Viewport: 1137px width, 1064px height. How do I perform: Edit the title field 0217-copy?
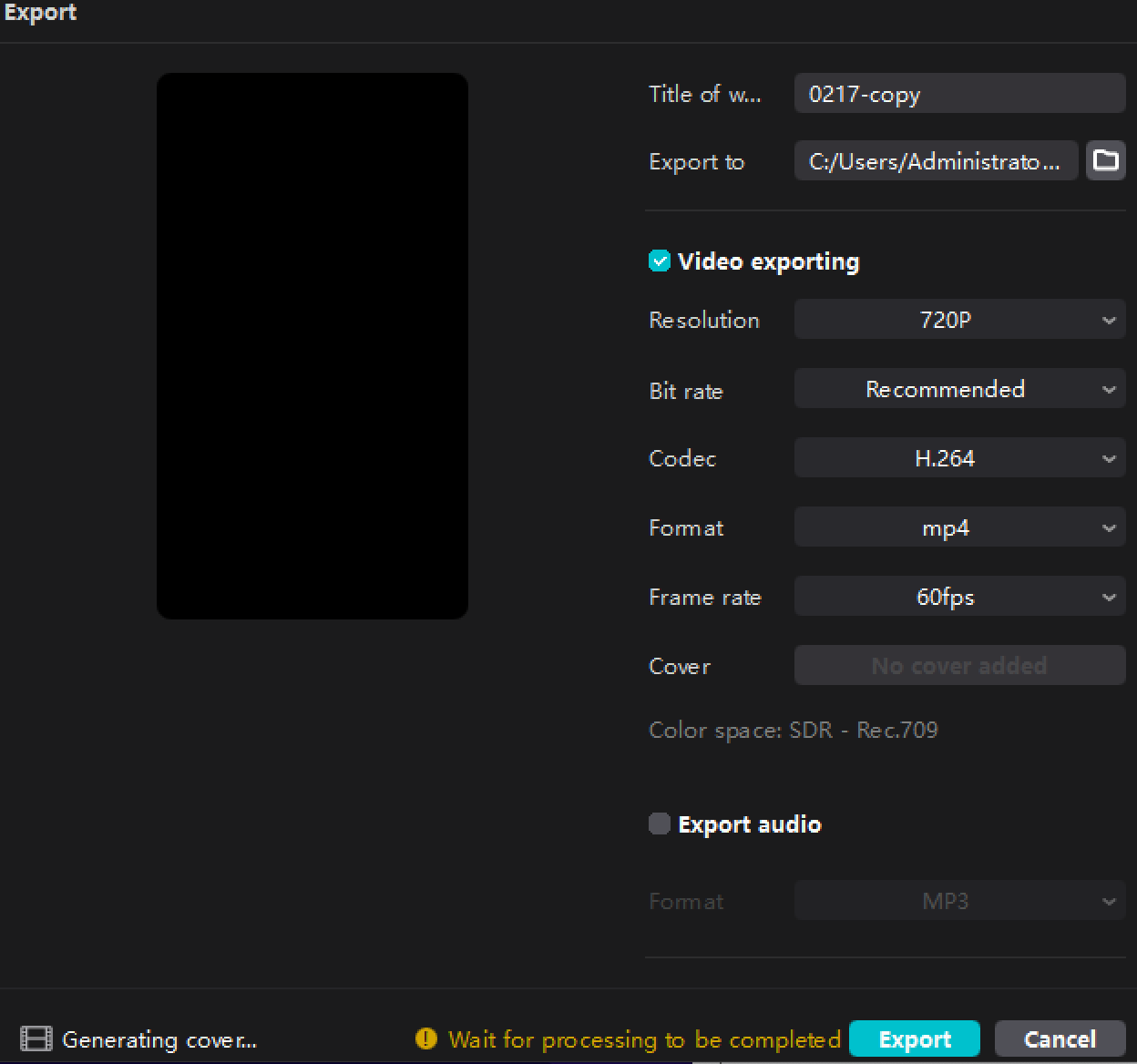[959, 94]
